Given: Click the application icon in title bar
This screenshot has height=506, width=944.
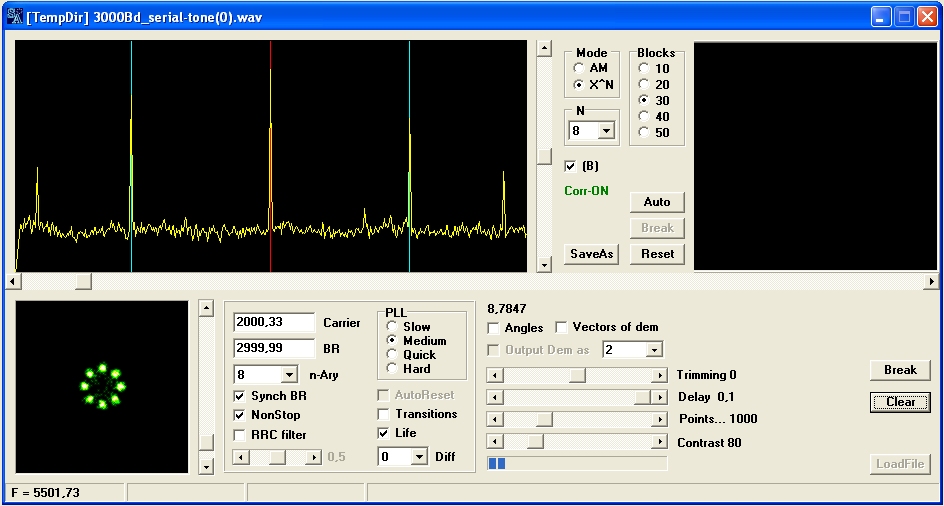Looking at the screenshot, I should click(x=15, y=17).
